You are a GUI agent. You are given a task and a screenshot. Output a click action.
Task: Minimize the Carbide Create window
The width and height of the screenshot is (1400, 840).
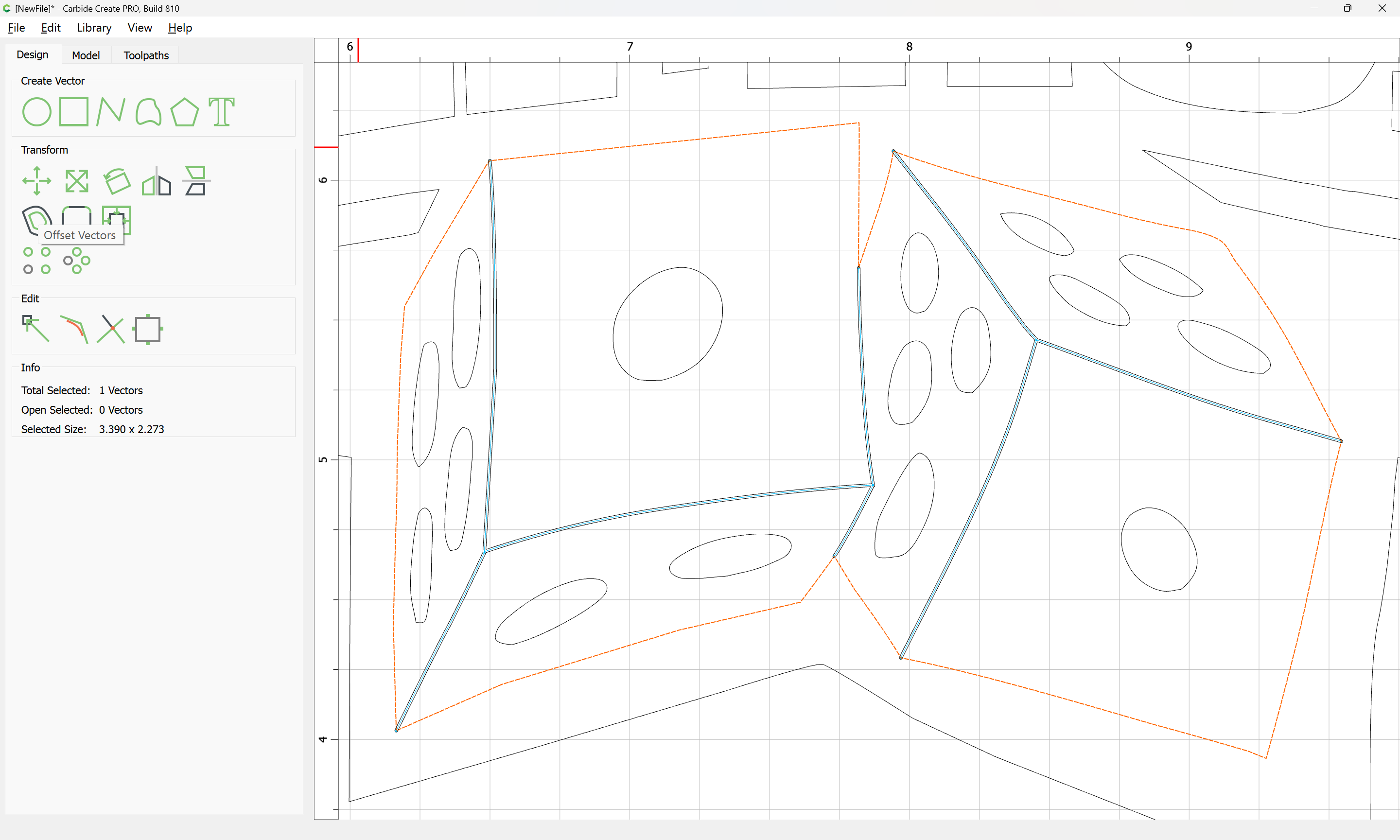[x=1314, y=8]
